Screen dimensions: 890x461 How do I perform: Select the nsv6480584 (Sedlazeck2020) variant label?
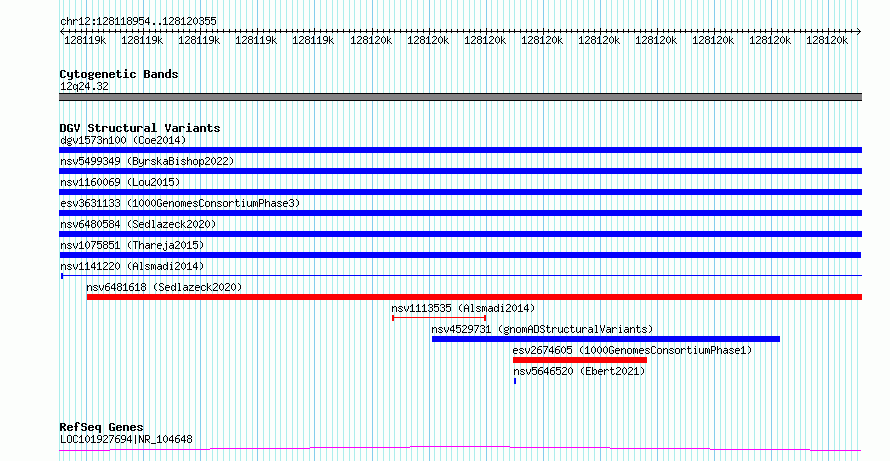(x=138, y=224)
